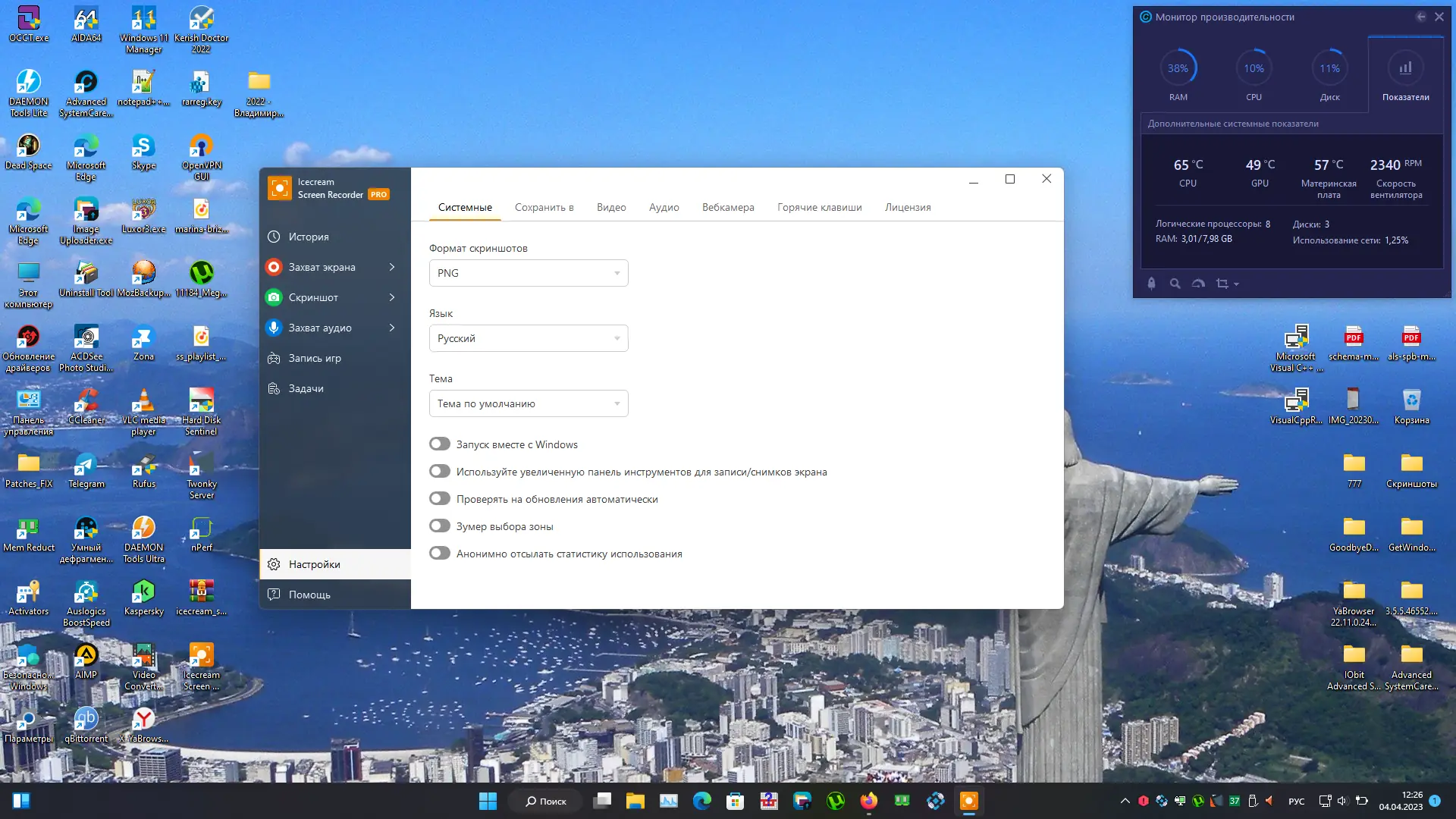Screen dimensions: 1456x819
Task: Click the RAM usage gauge
Action: pyautogui.click(x=1178, y=68)
